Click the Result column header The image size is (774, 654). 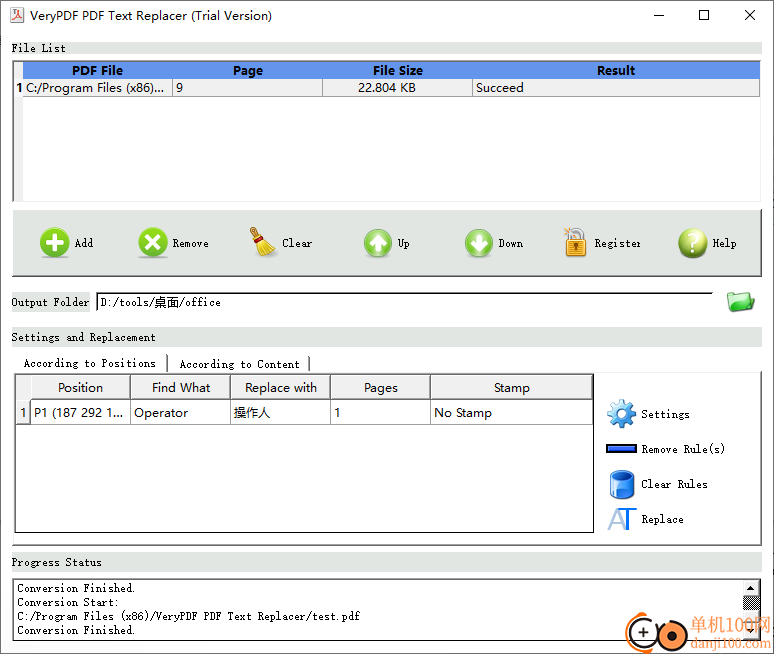616,71
